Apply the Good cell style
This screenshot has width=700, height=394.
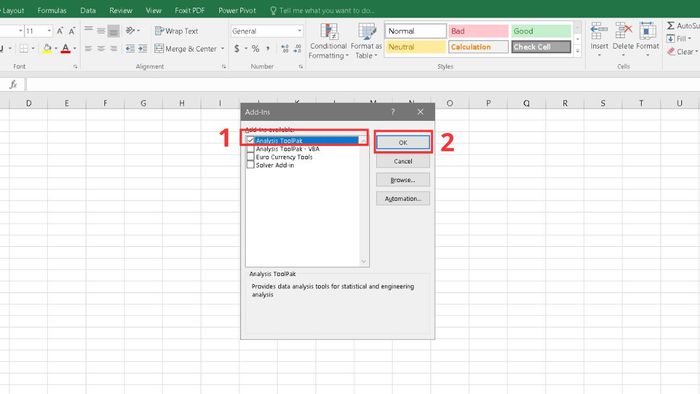[541, 31]
